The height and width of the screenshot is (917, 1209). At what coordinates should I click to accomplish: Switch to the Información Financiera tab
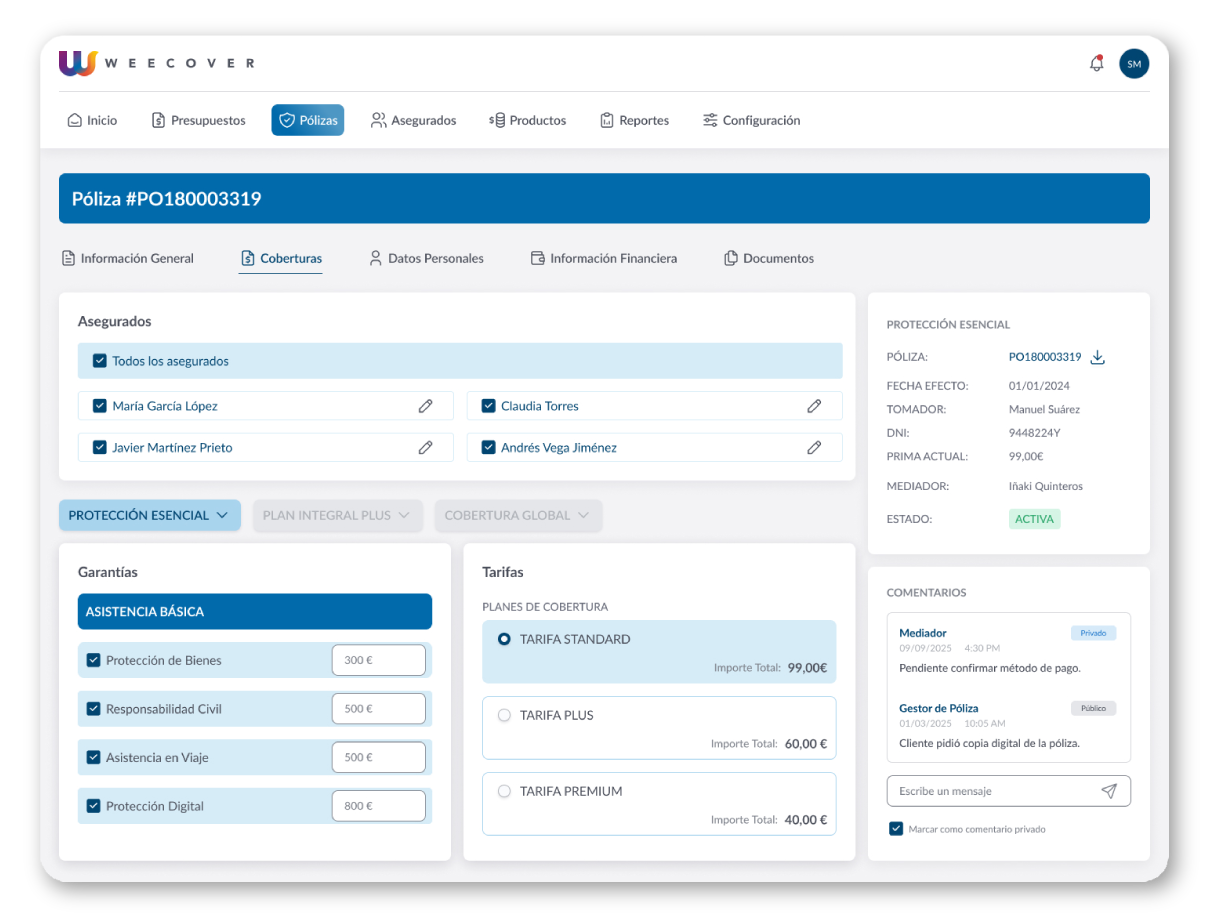click(x=603, y=258)
